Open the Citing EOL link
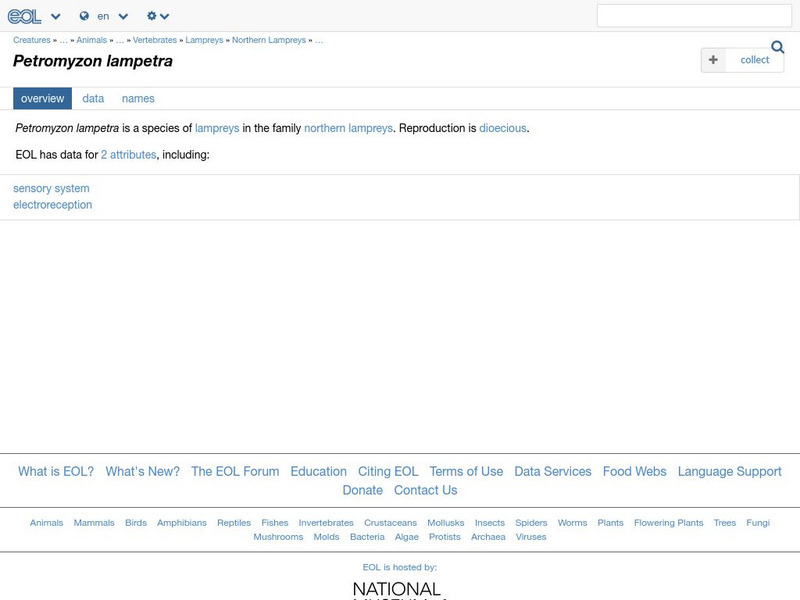 pos(388,471)
